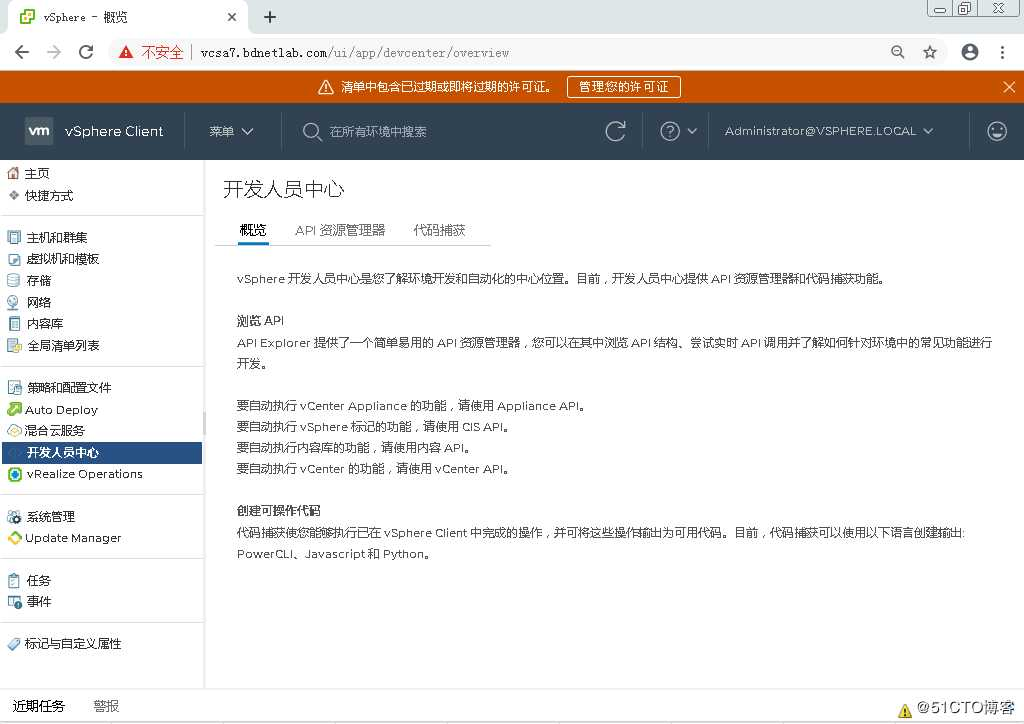1024x724 pixels.
Task: Open the browser three-dot menu
Action: click(x=1002, y=52)
